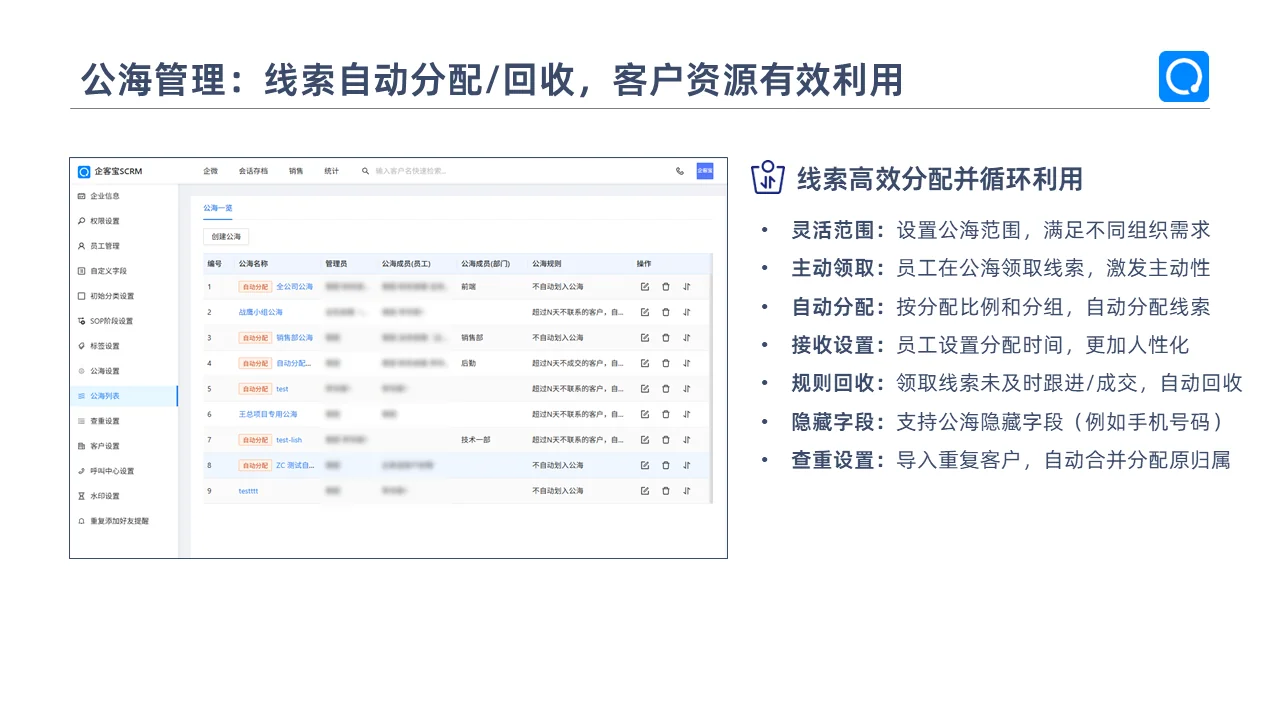Switch to the 公海一览 tab
Viewport: 1280px width, 720px height.
coord(217,208)
